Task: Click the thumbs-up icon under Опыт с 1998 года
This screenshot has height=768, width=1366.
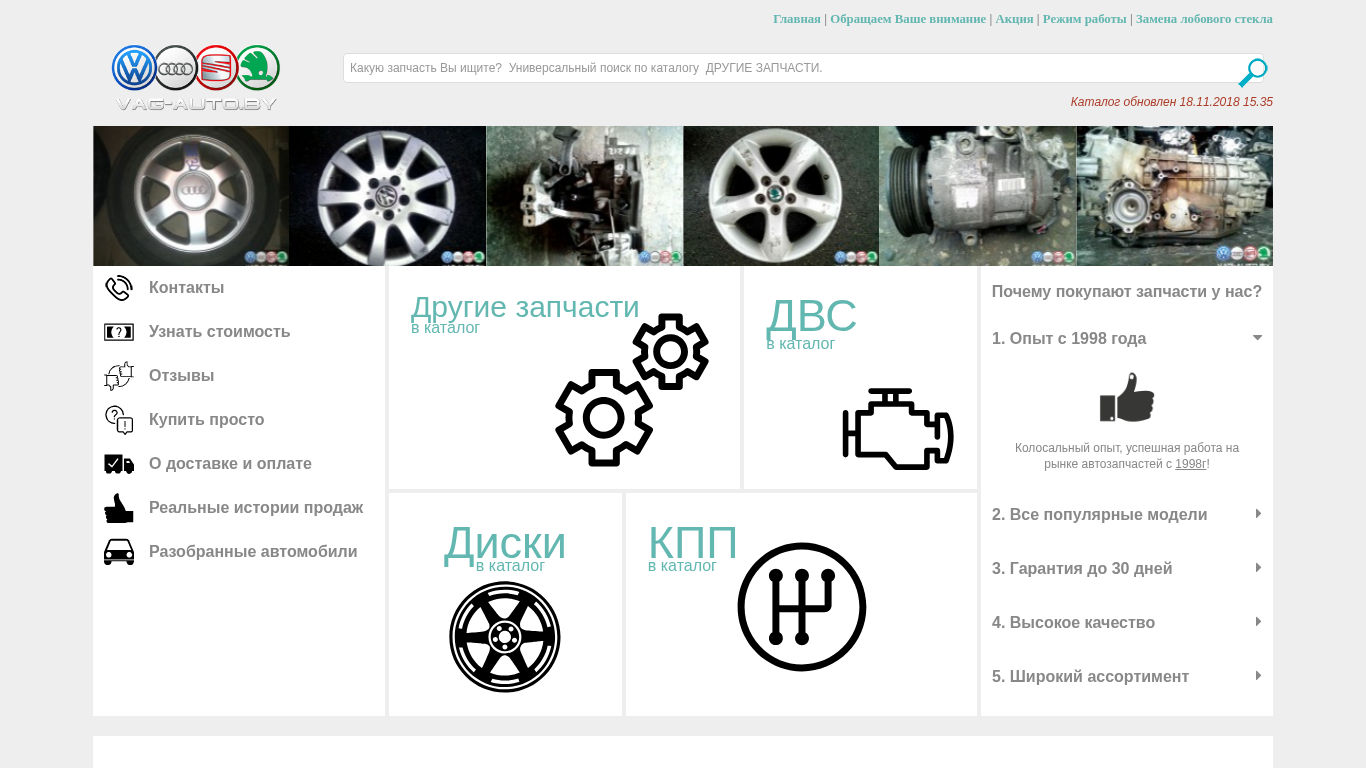Action: pyautogui.click(x=1127, y=397)
